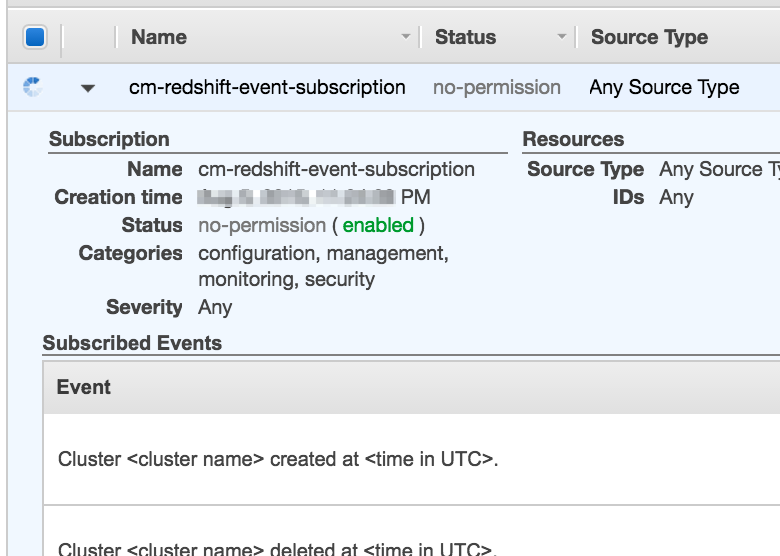This screenshot has width=780, height=556.
Task: Click no-permission text in Subscription details
Action: coord(262,225)
